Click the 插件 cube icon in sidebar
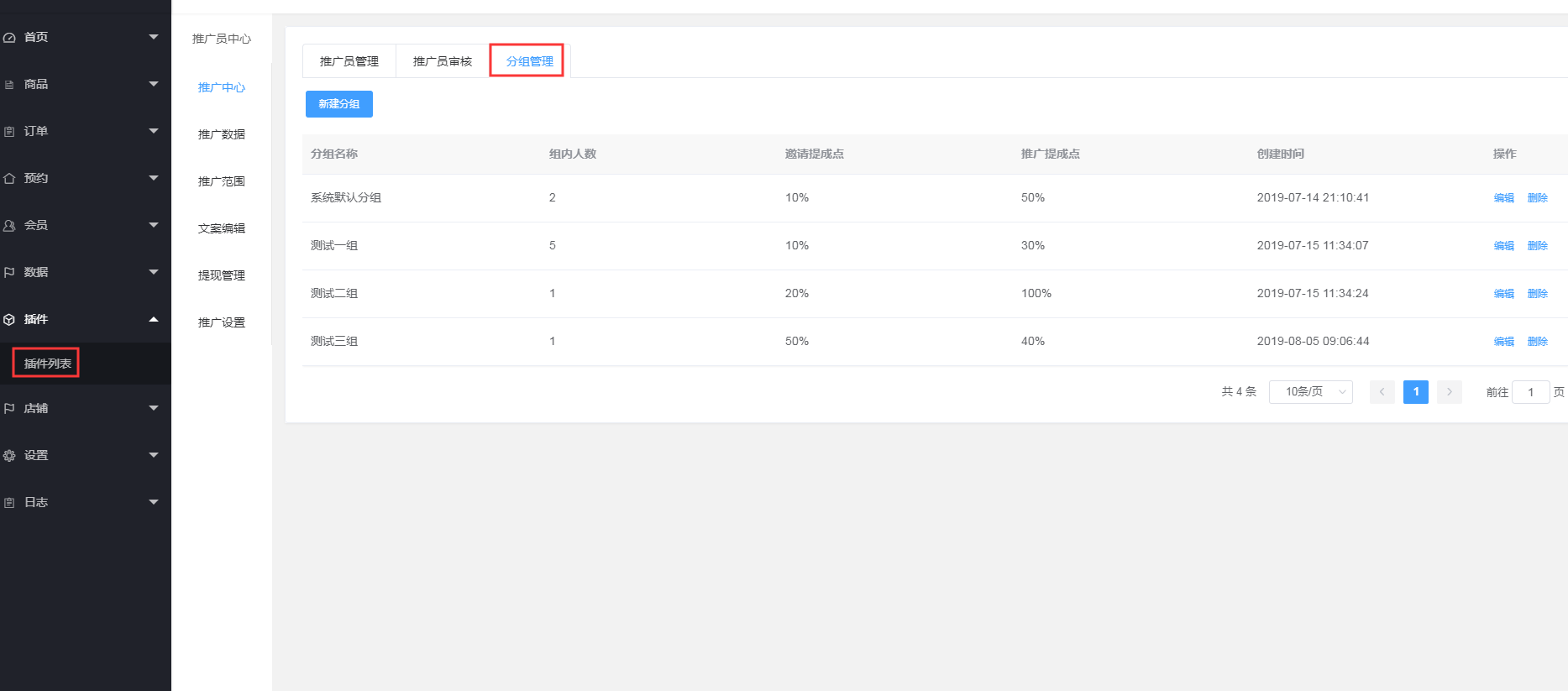Screen dimensions: 1568x691 (9, 320)
